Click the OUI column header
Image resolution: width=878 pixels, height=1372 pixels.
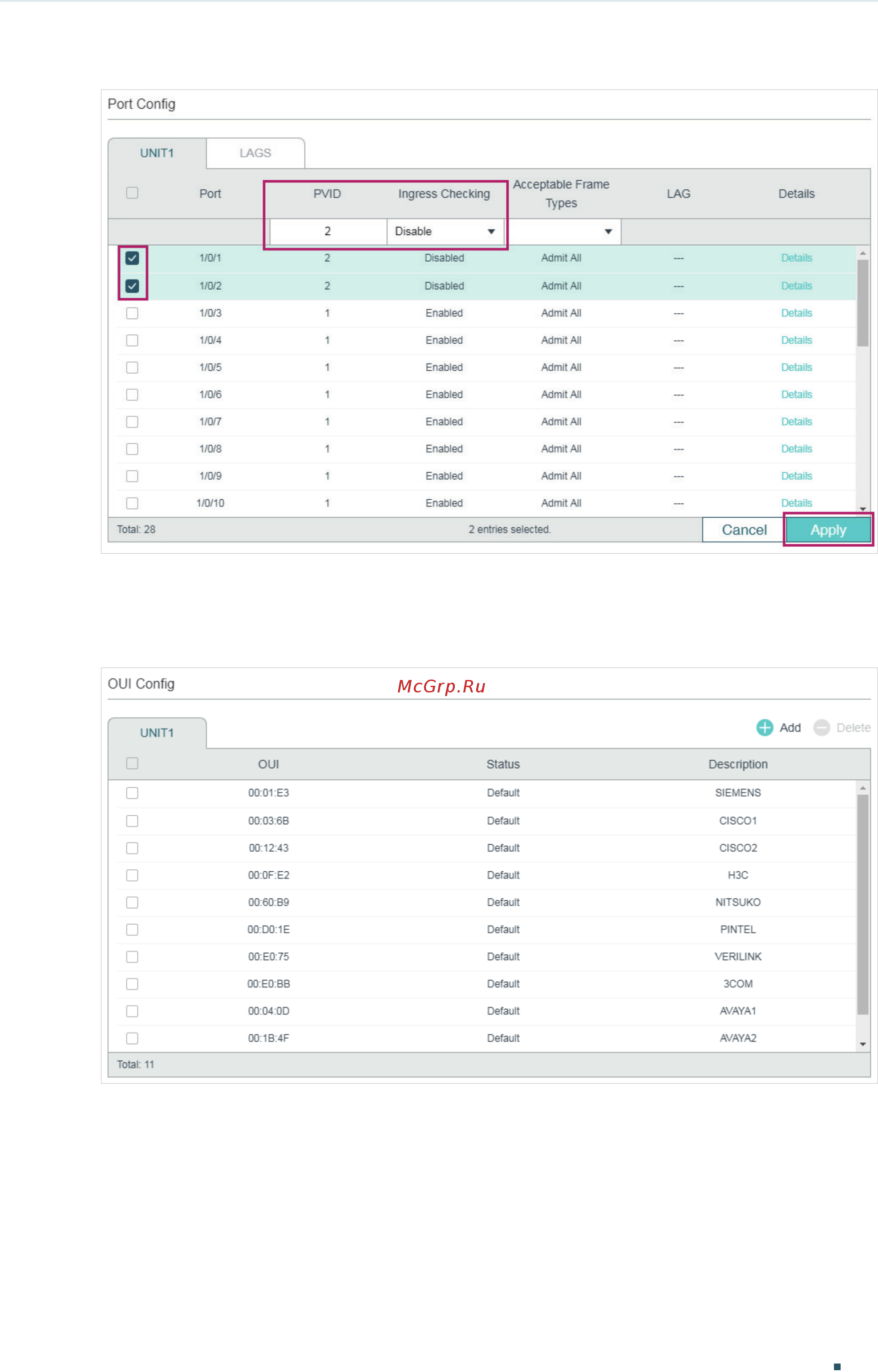(x=268, y=765)
